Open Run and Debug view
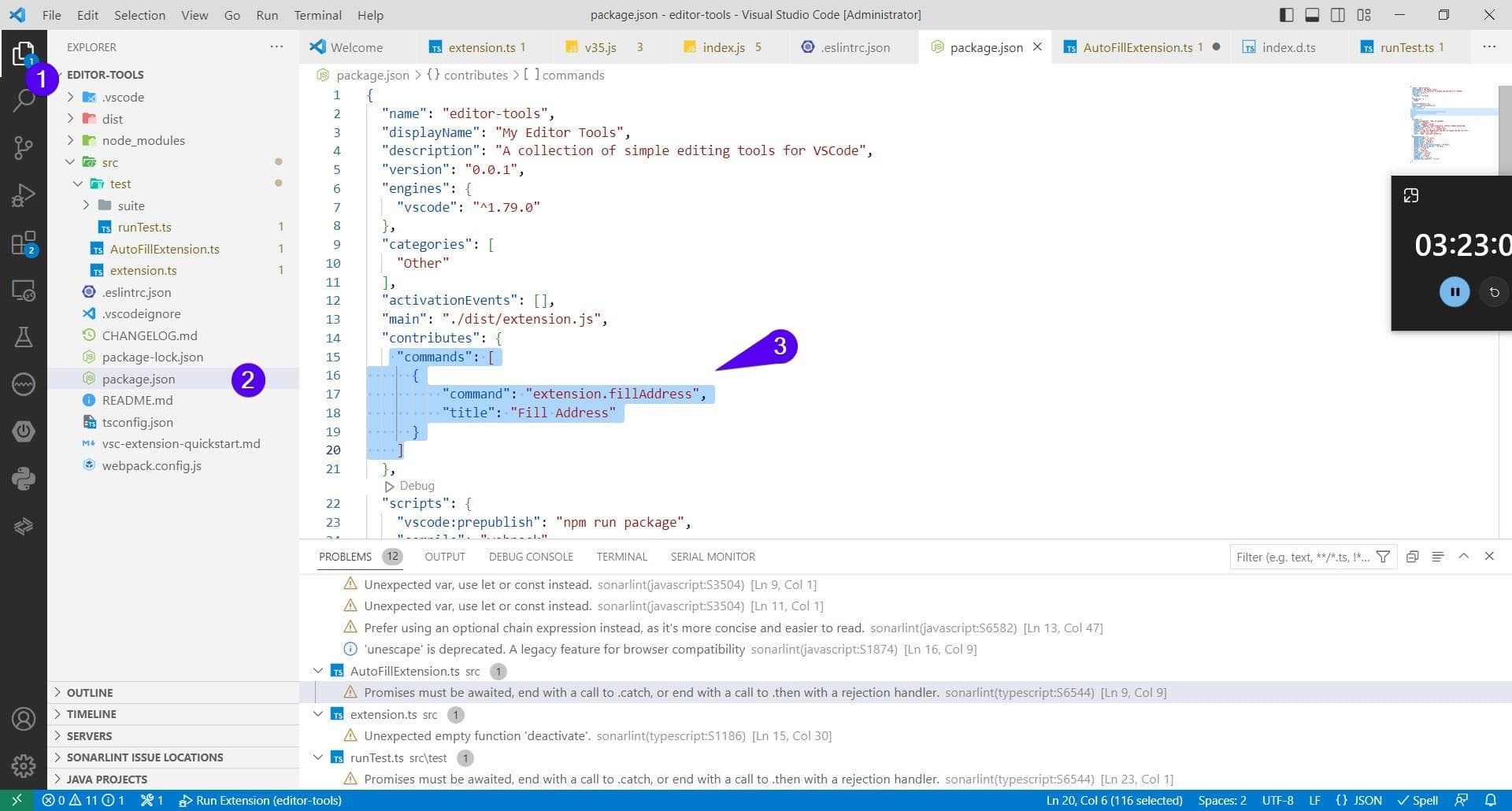1512x811 pixels. (24, 195)
